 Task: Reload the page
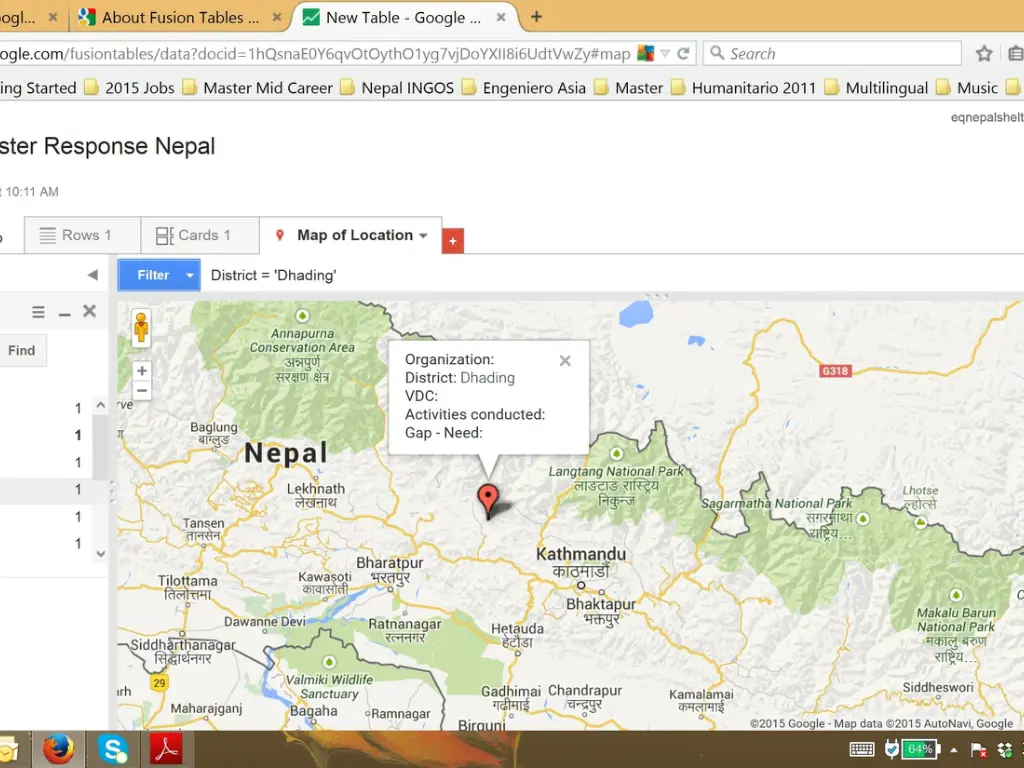684,54
